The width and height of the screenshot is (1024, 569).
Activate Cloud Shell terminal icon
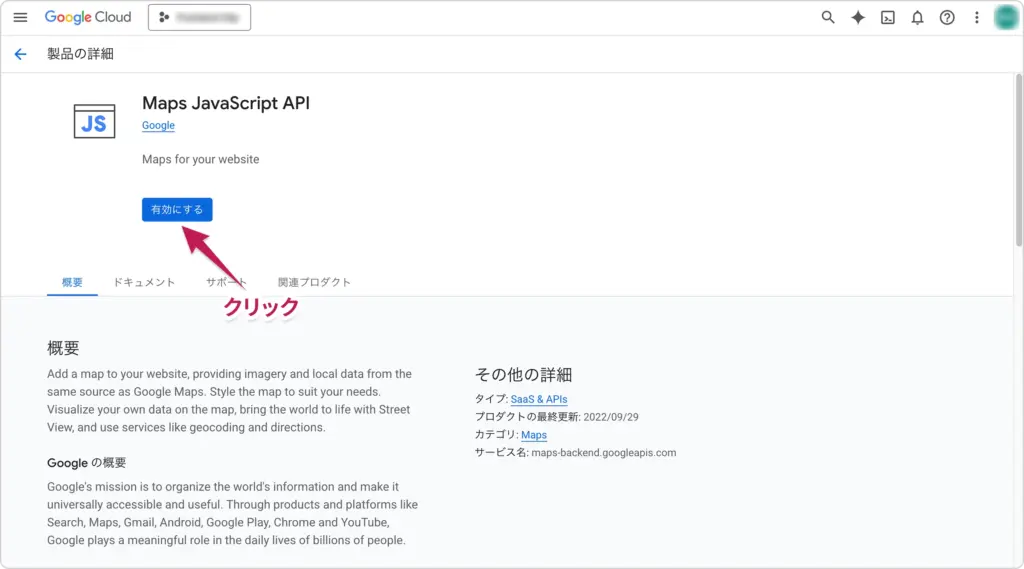(888, 18)
